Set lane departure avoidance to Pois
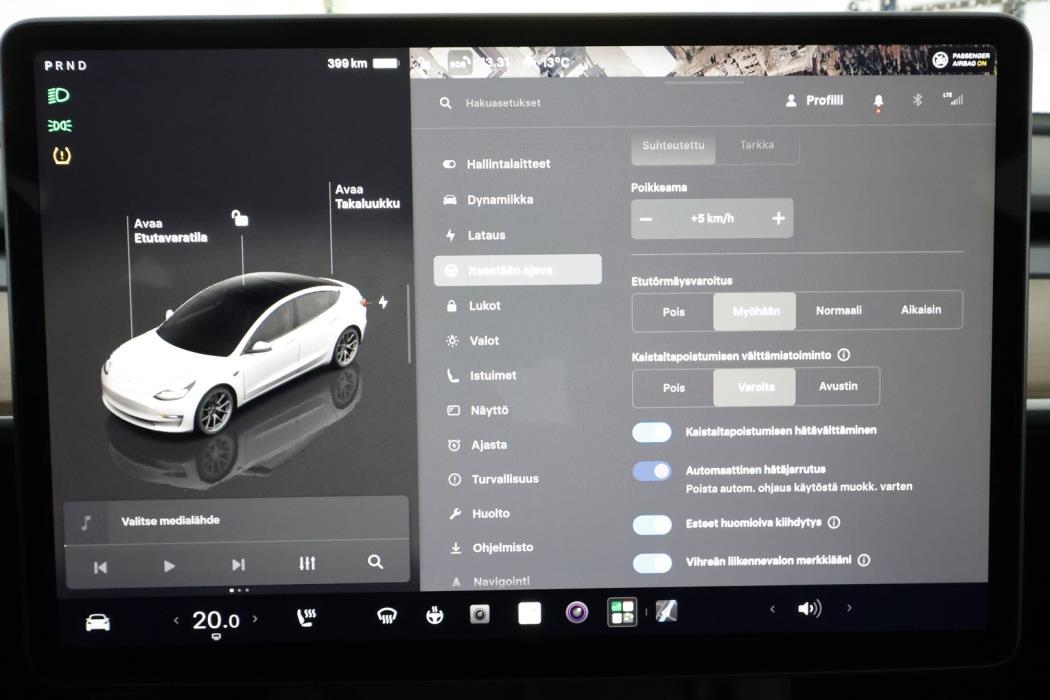Viewport: 1050px width, 700px height. click(x=673, y=388)
